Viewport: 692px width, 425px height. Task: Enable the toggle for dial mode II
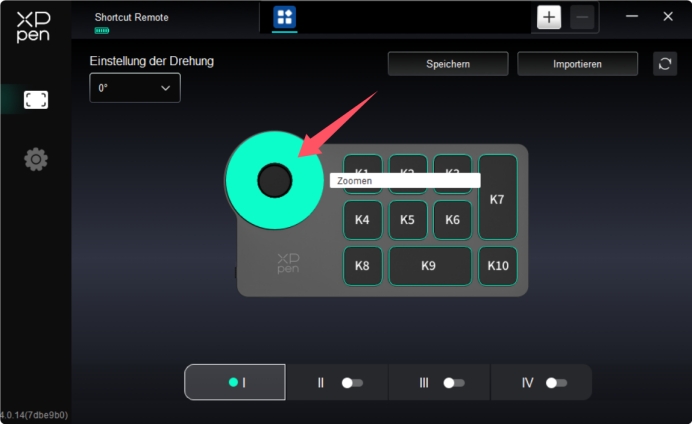351,382
